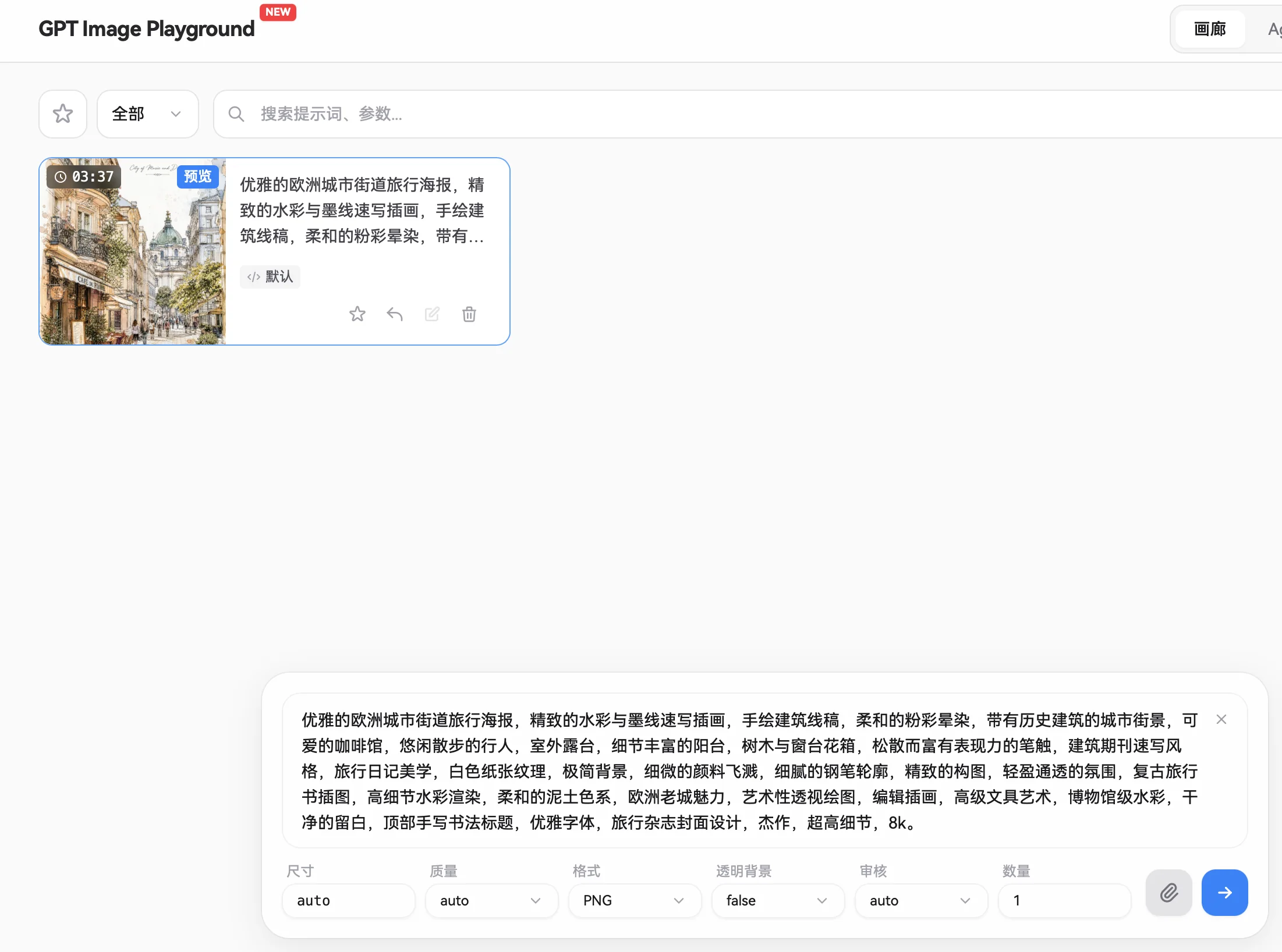Open the 格式 PNG format dropdown
1282x952 pixels.
[x=635, y=901]
